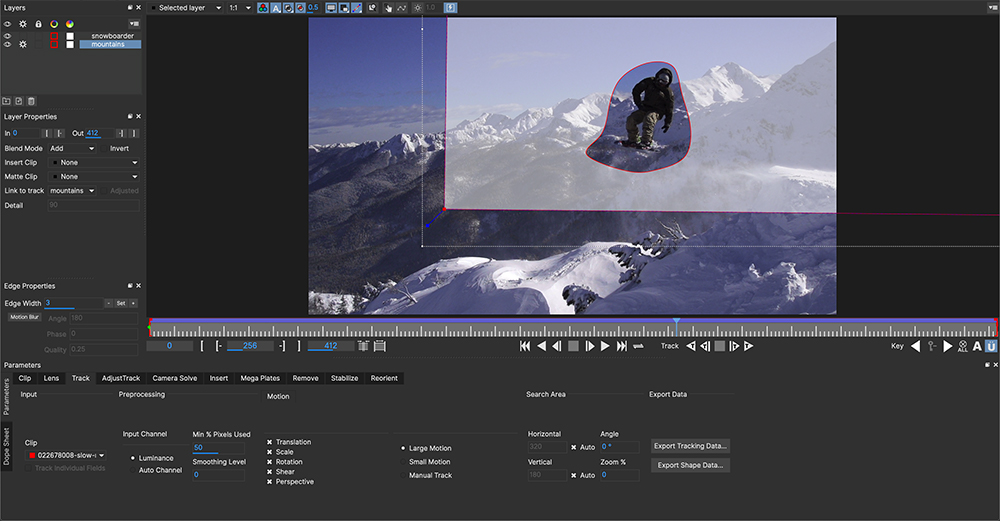Viewport: 1000px width, 521px height.
Task: Open the Selected layer view dropdown
Action: tap(190, 8)
